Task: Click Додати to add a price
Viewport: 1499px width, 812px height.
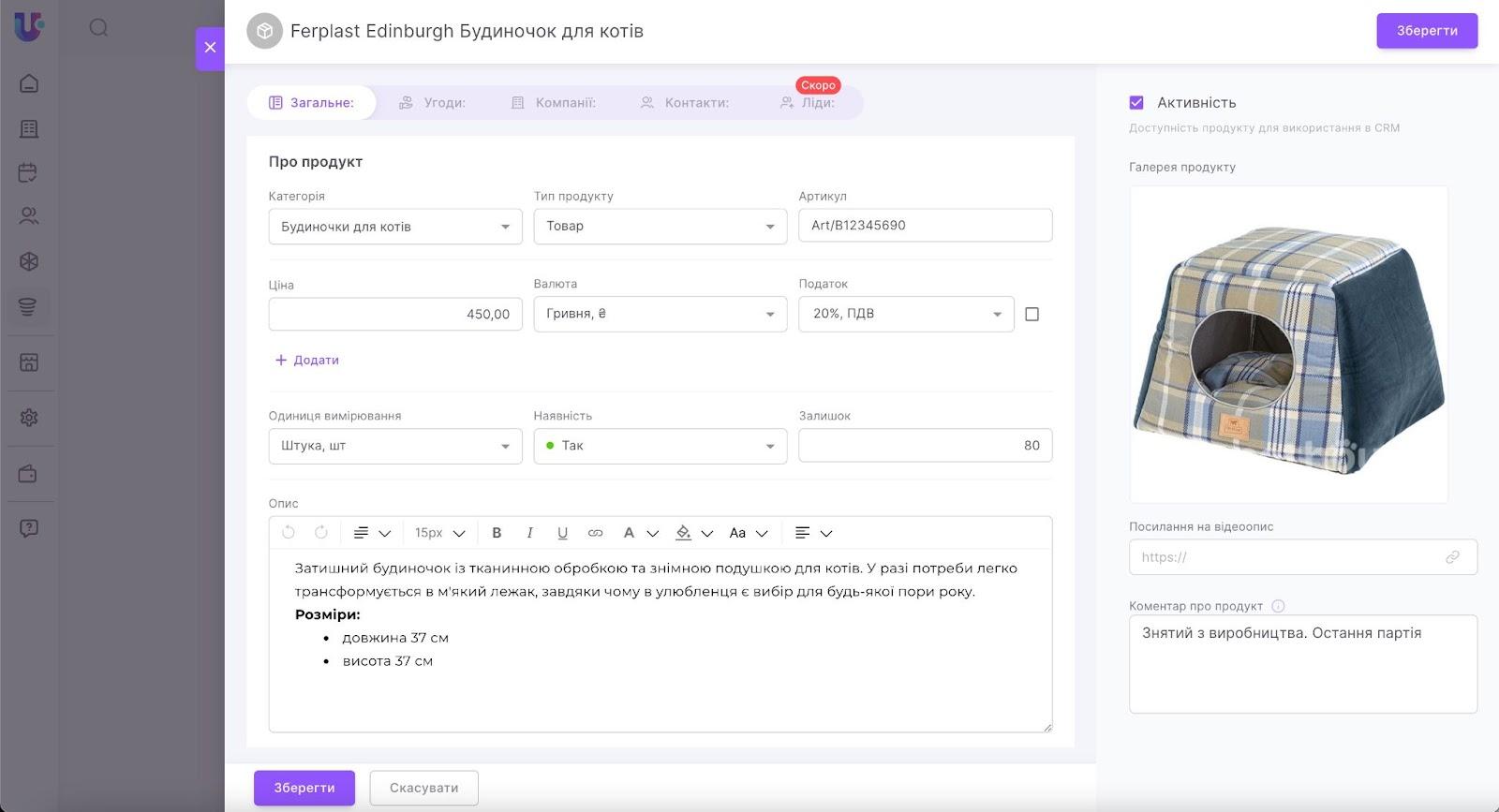Action: 307,360
